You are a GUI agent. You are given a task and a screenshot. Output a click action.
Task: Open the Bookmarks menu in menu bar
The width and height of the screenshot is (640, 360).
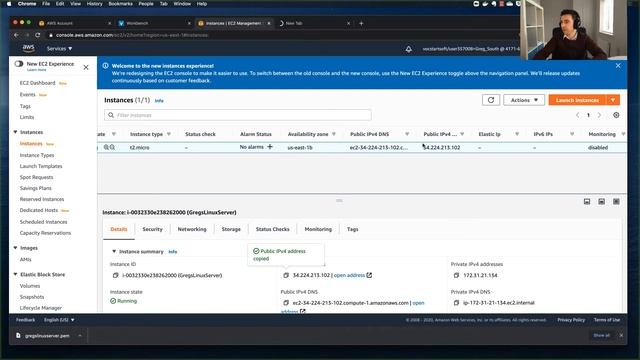coord(120,4)
